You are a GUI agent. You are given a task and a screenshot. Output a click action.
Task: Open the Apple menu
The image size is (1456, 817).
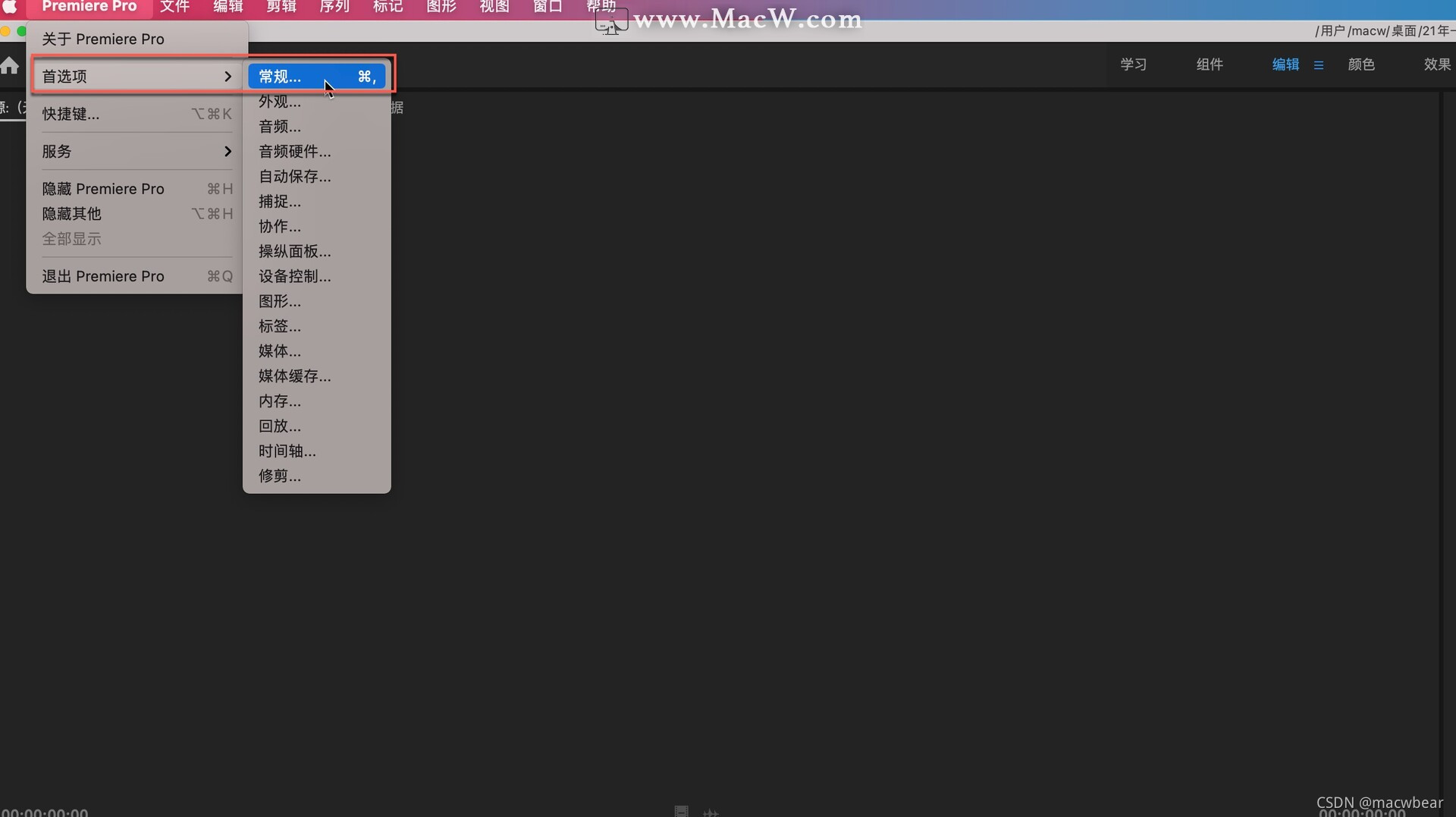[10, 6]
